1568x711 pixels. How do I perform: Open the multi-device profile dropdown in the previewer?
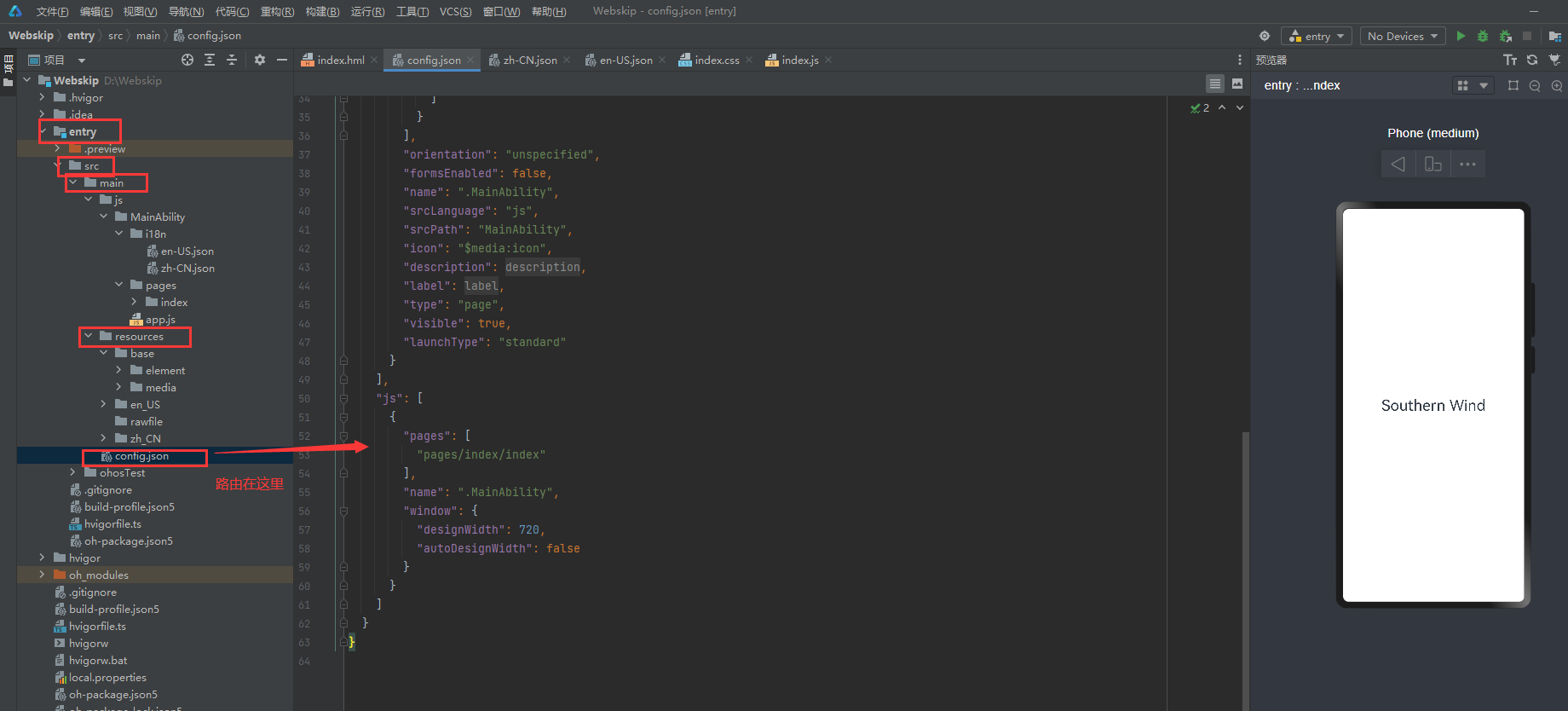pos(1473,85)
